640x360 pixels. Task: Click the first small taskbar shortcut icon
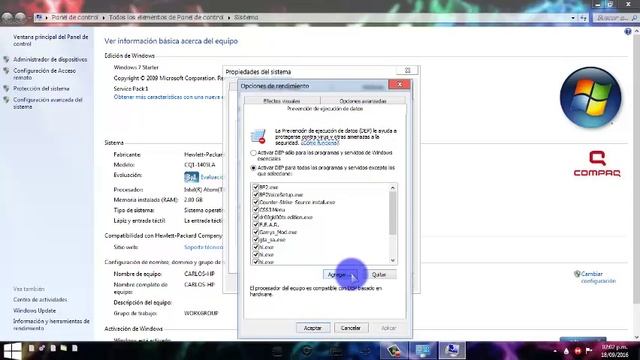click(x=31, y=348)
